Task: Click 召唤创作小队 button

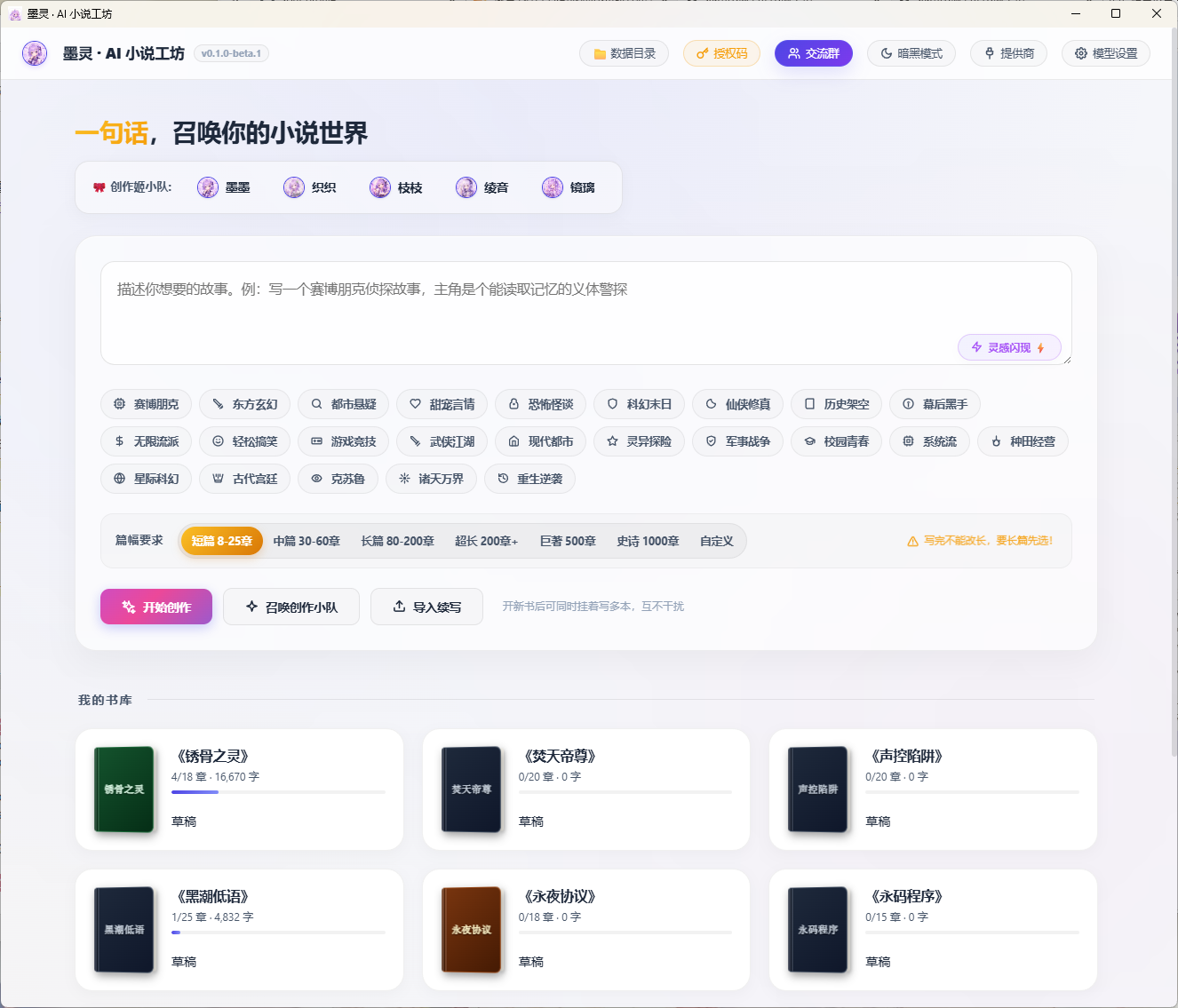Action: 291,607
